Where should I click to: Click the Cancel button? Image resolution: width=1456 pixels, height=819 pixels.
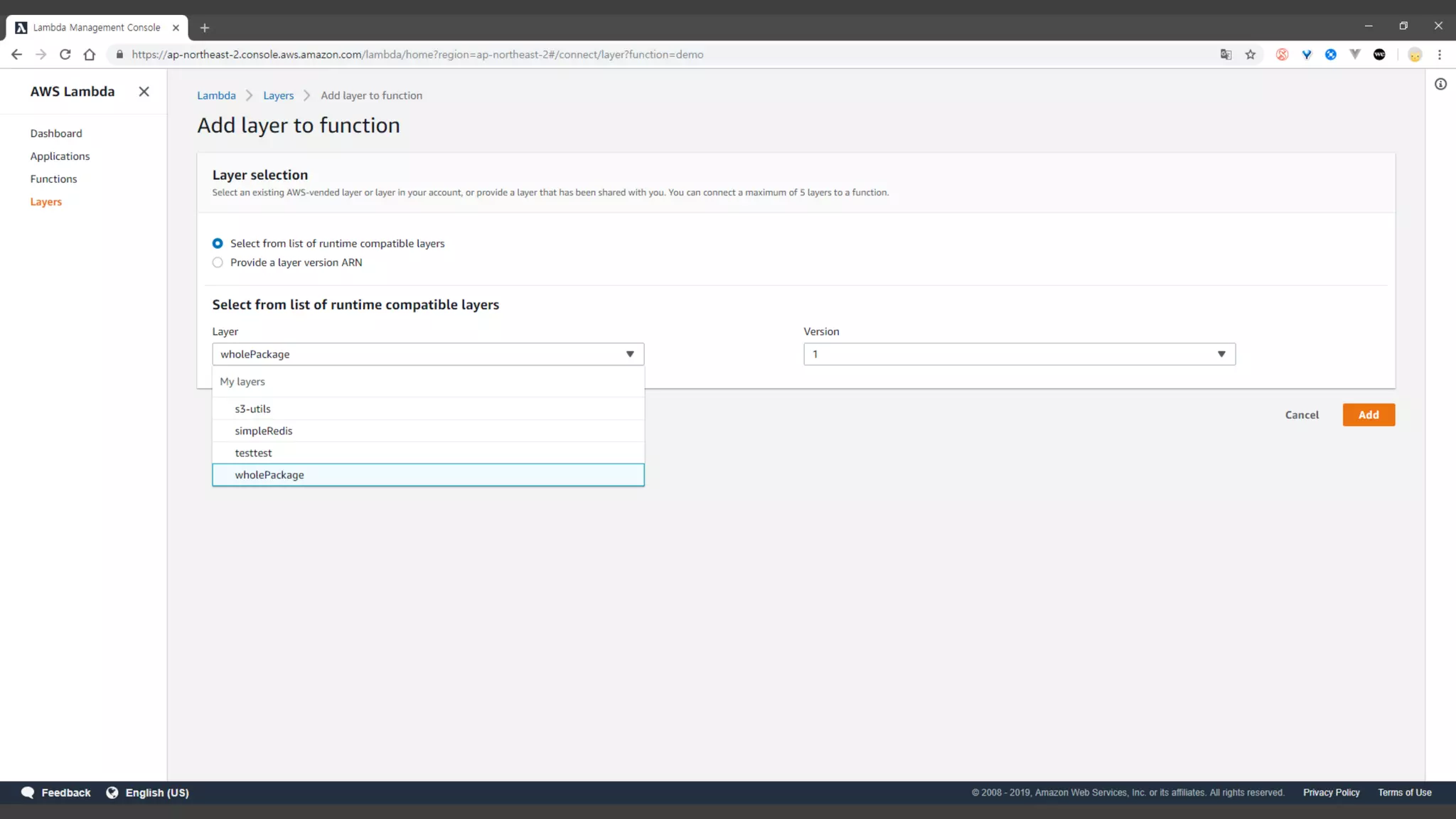(x=1301, y=415)
